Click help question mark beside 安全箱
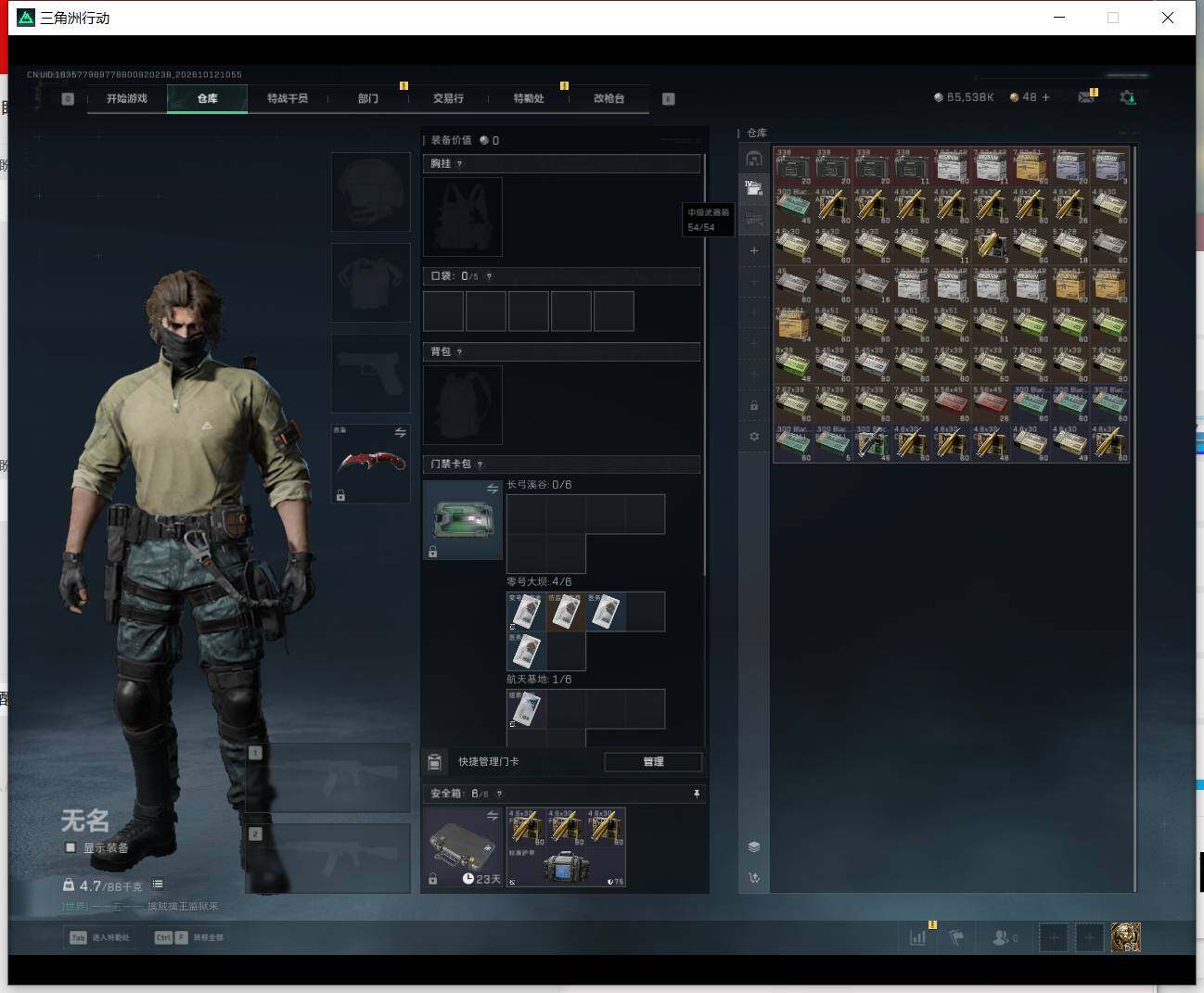1204x993 pixels. 499,794
